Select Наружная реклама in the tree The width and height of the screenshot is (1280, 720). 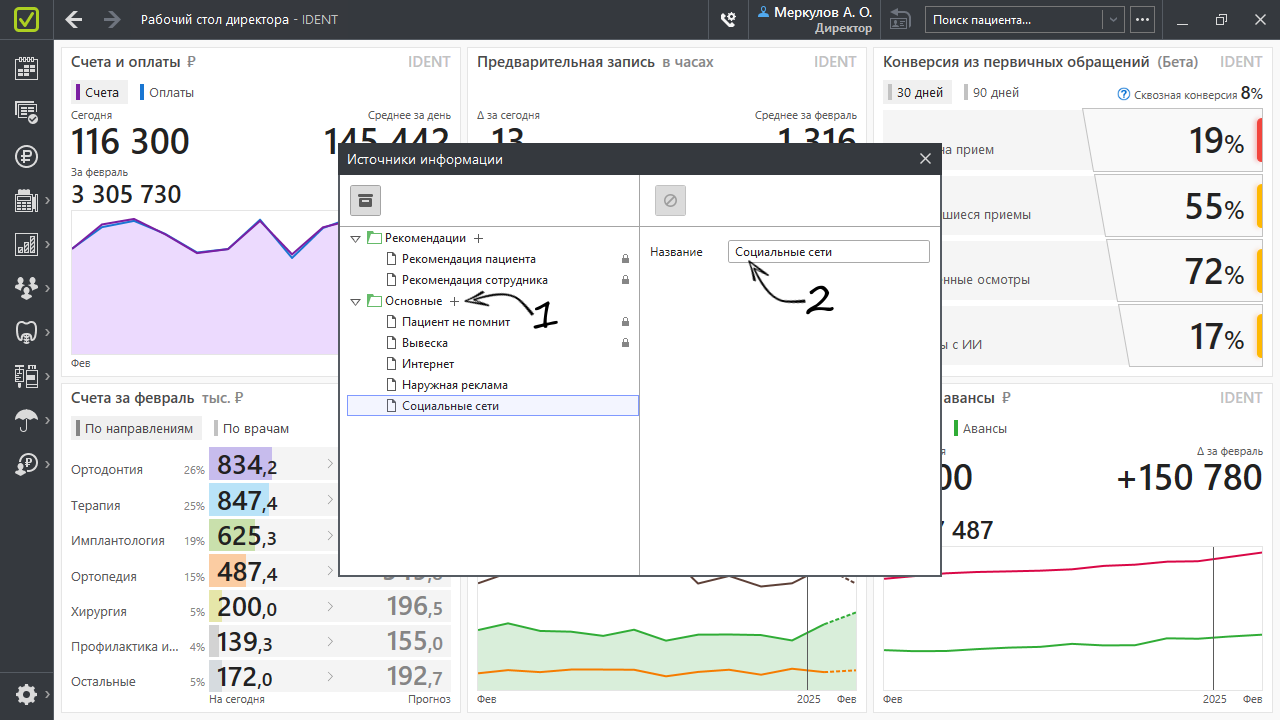(x=455, y=385)
